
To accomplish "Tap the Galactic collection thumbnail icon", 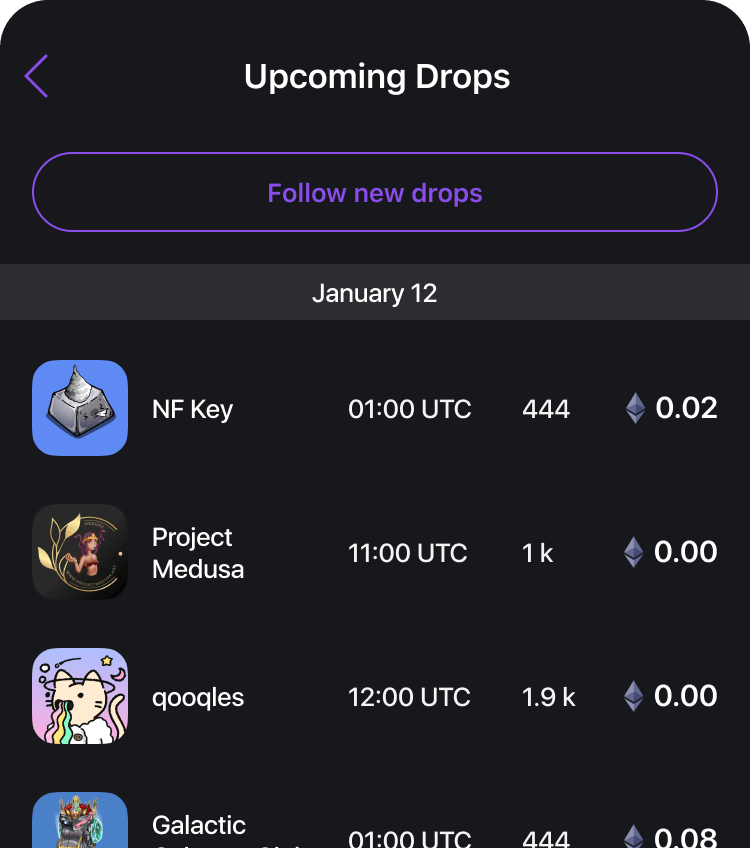I will 80,822.
